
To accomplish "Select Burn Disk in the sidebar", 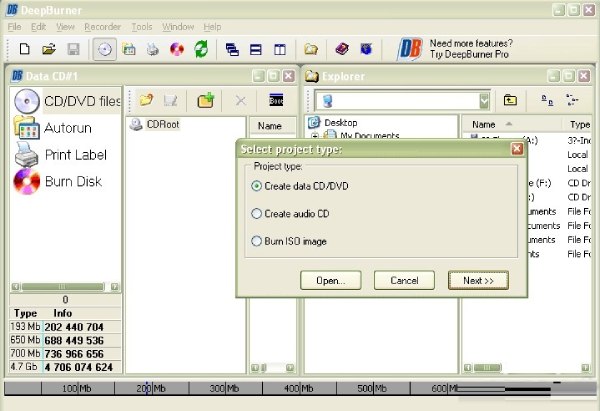I will point(58,181).
